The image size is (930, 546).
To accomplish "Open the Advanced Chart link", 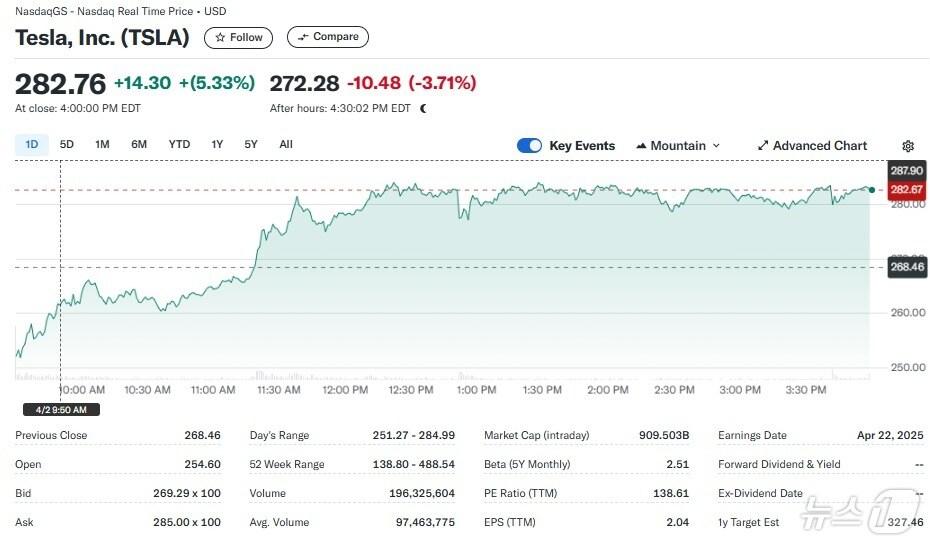I will click(x=819, y=146).
